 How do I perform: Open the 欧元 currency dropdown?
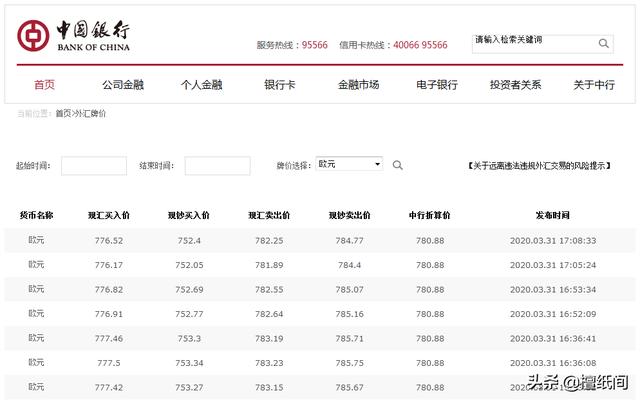tap(348, 164)
